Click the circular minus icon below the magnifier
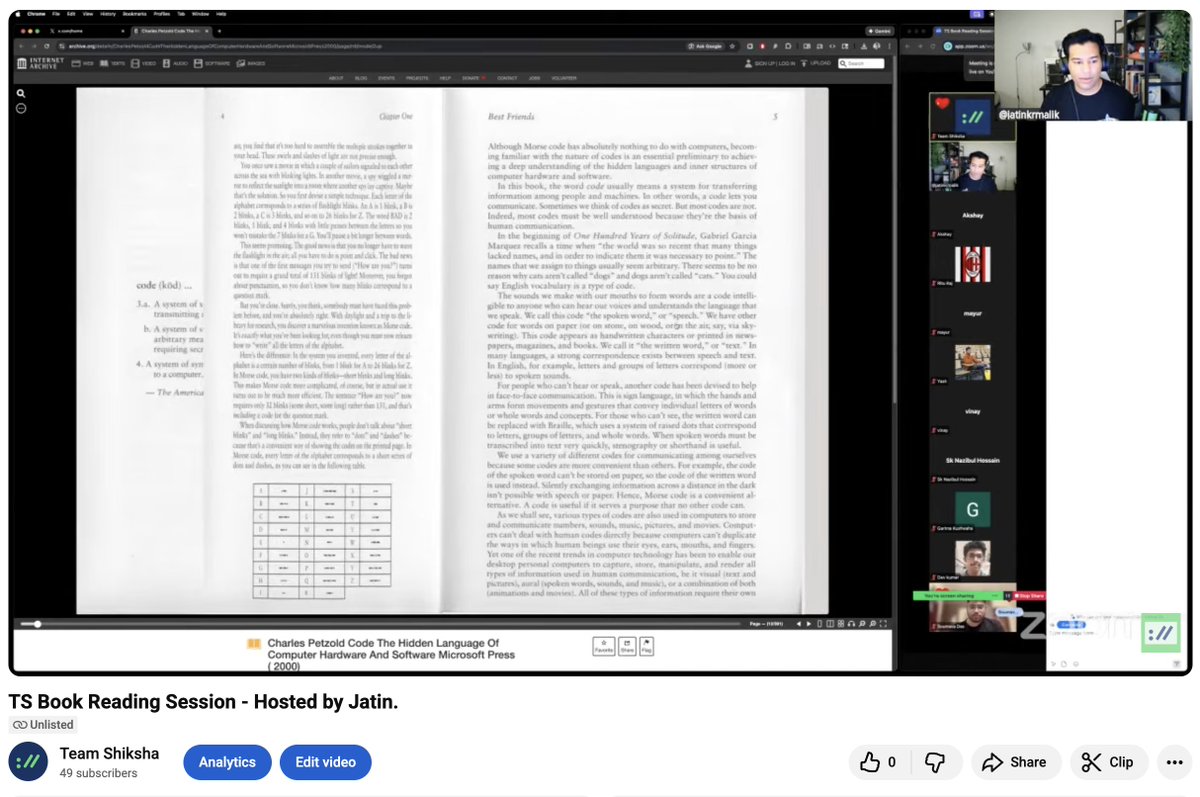Image resolution: width=1200 pixels, height=797 pixels. point(21,108)
